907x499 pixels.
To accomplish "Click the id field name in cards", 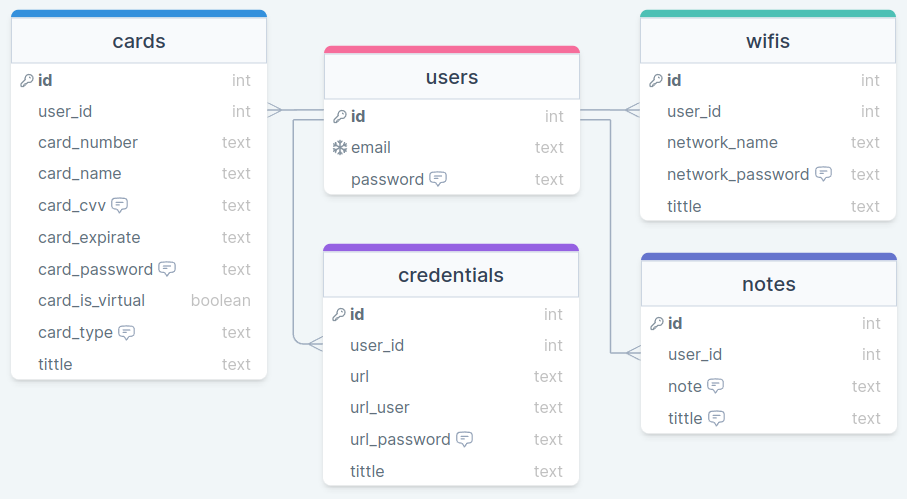I will (x=45, y=80).
